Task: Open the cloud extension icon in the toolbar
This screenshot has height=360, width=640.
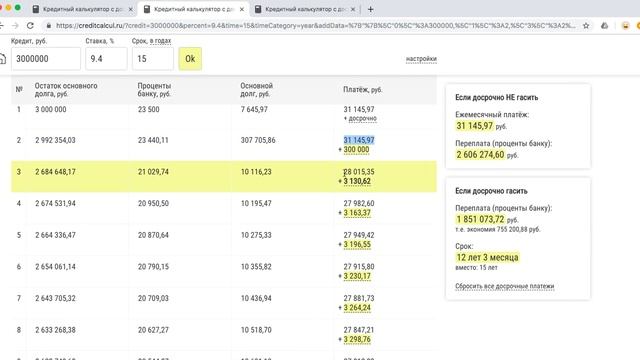Action: click(x=604, y=25)
